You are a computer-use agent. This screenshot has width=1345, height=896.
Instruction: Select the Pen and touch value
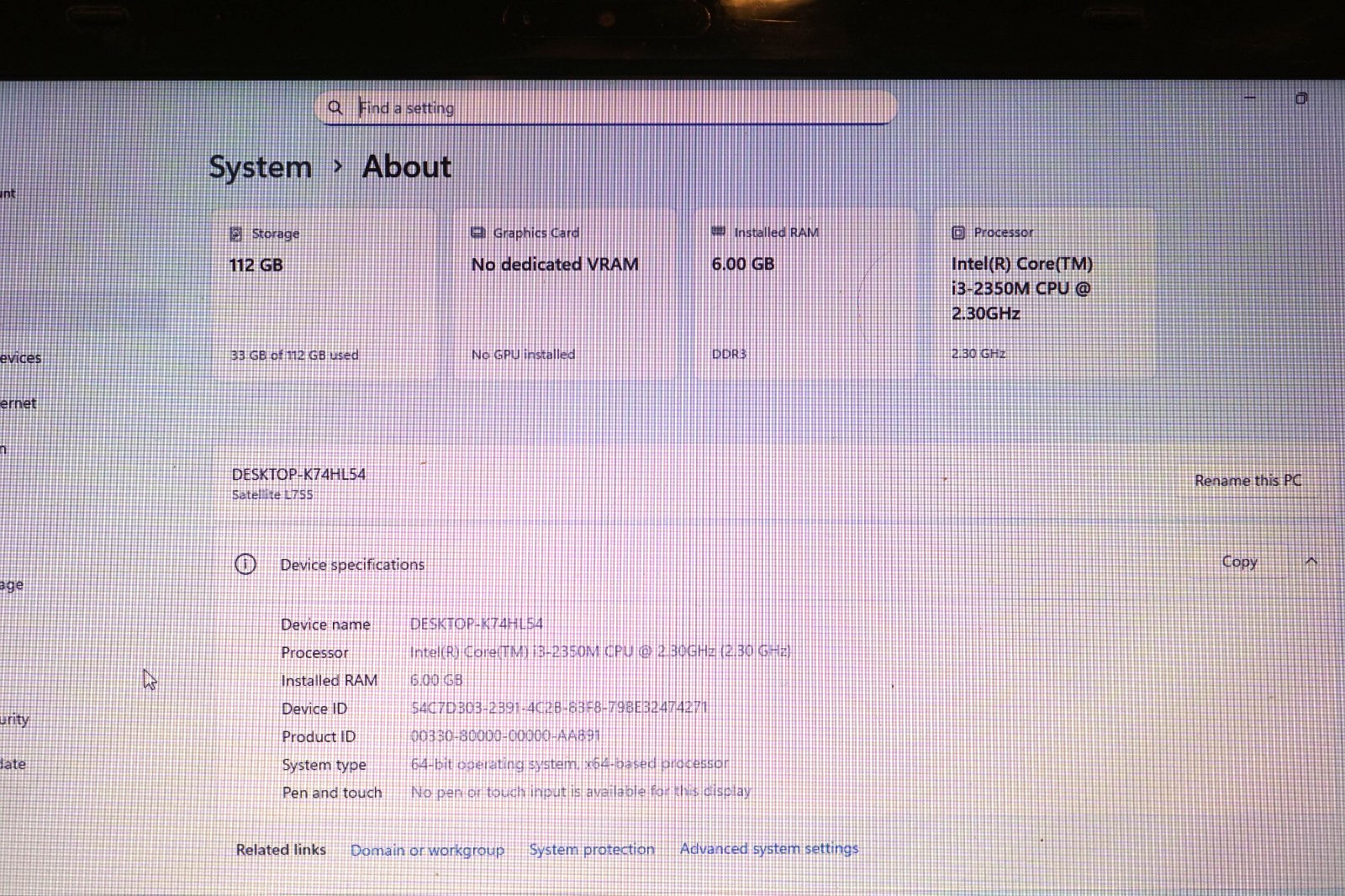[x=581, y=791]
